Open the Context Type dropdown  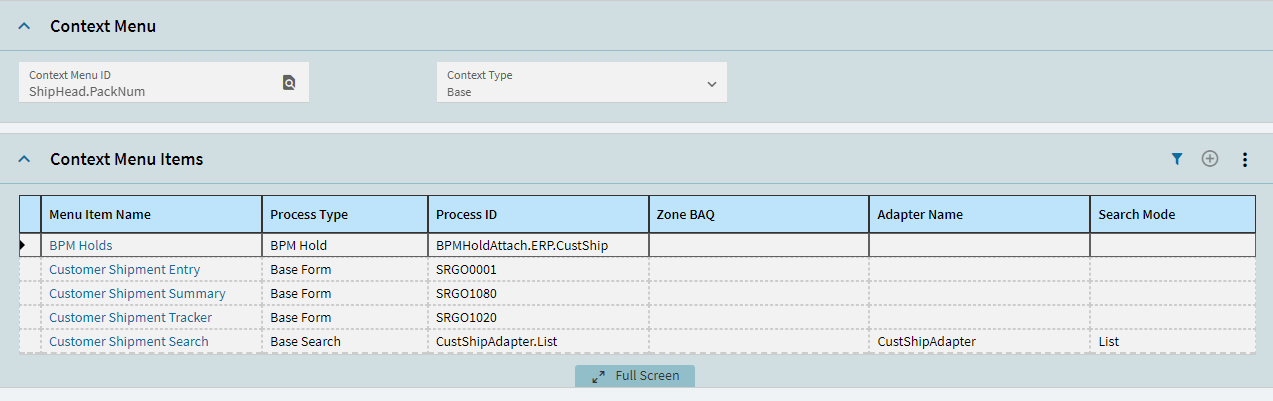click(582, 83)
